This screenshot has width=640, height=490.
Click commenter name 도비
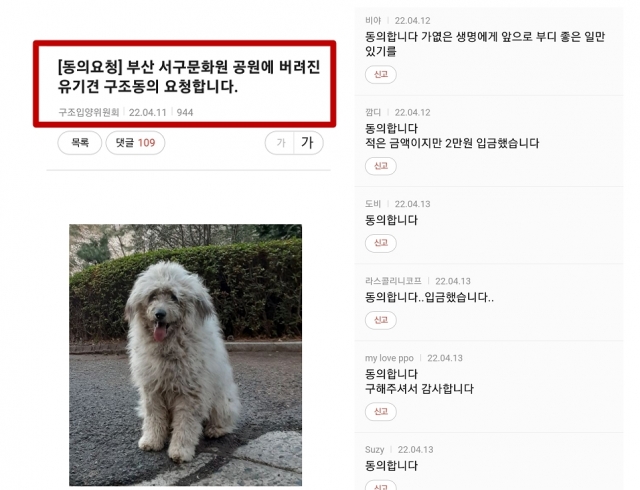point(373,204)
